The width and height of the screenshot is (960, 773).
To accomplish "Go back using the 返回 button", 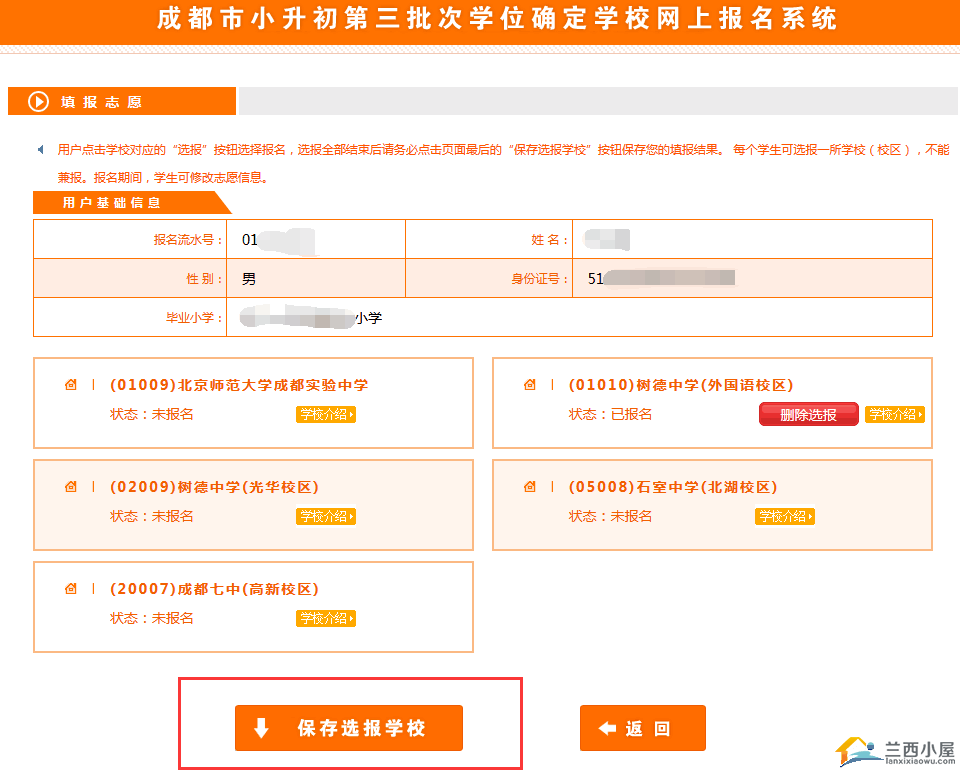I will point(642,728).
